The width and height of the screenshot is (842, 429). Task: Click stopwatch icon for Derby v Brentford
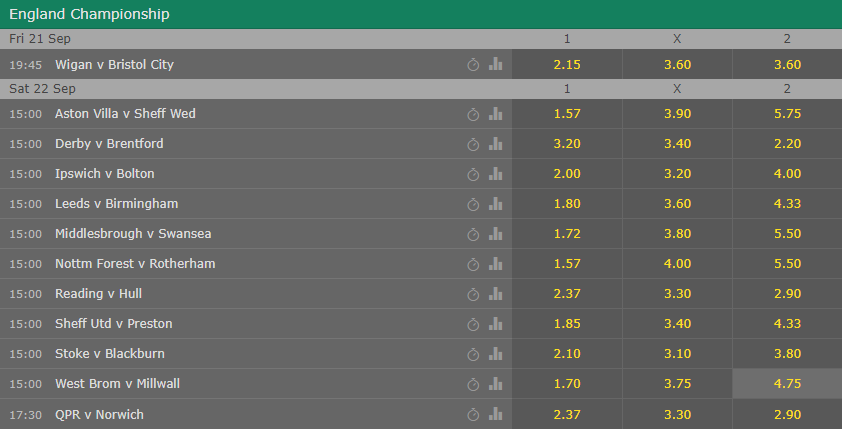pos(473,144)
